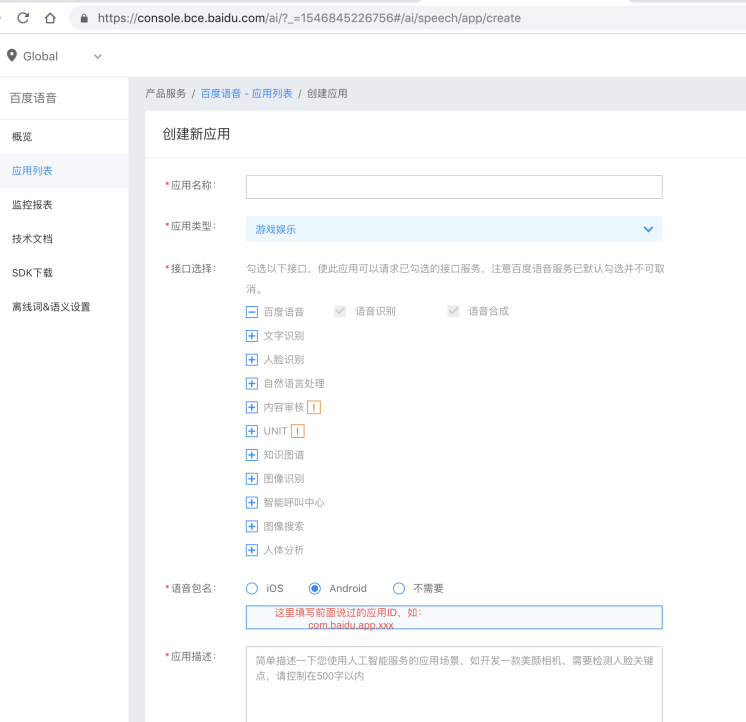This screenshot has width=746, height=722.
Task: Go to browser home page icon
Action: pyautogui.click(x=50, y=18)
